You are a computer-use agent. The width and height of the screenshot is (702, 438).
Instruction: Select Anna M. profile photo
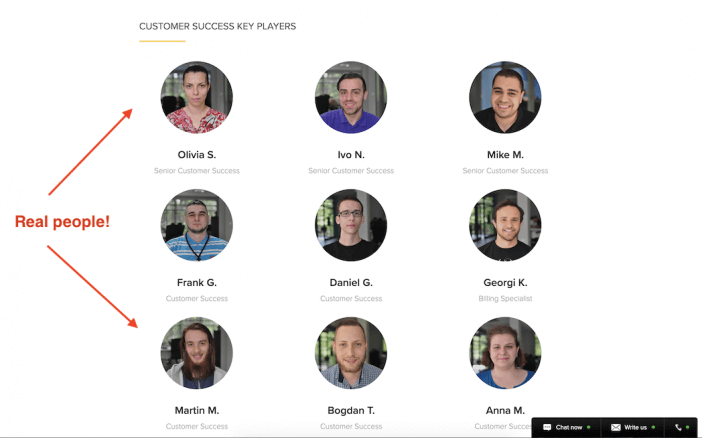[505, 353]
